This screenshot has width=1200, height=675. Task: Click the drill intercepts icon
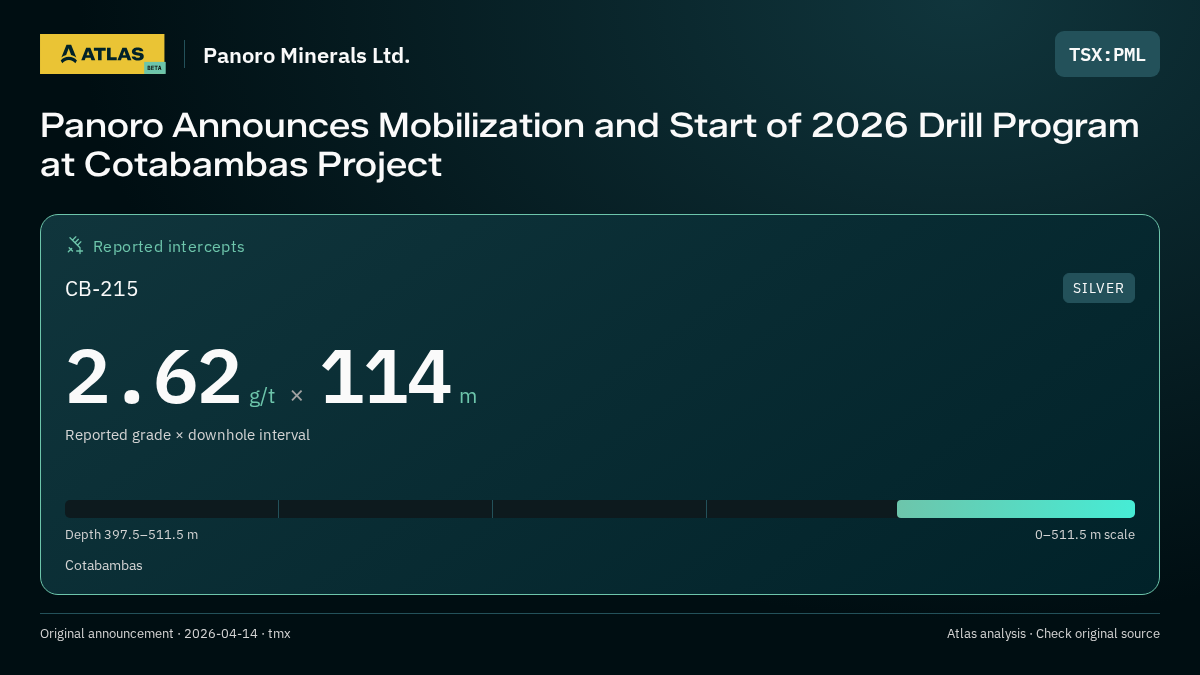(x=75, y=246)
